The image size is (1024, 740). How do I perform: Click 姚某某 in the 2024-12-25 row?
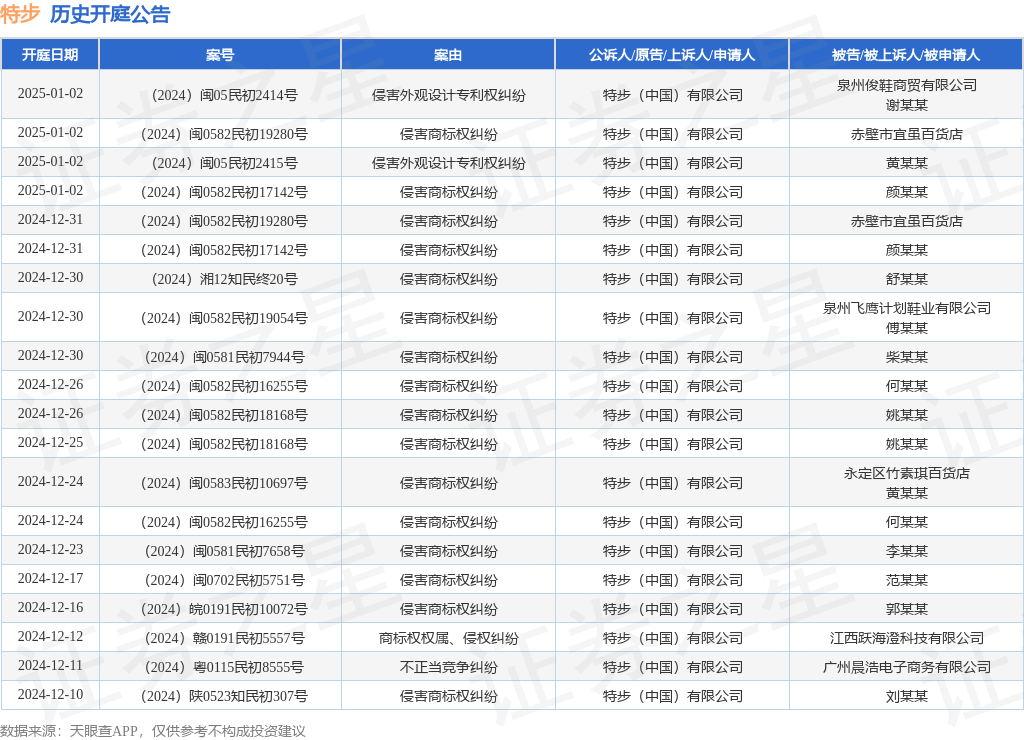click(906, 444)
